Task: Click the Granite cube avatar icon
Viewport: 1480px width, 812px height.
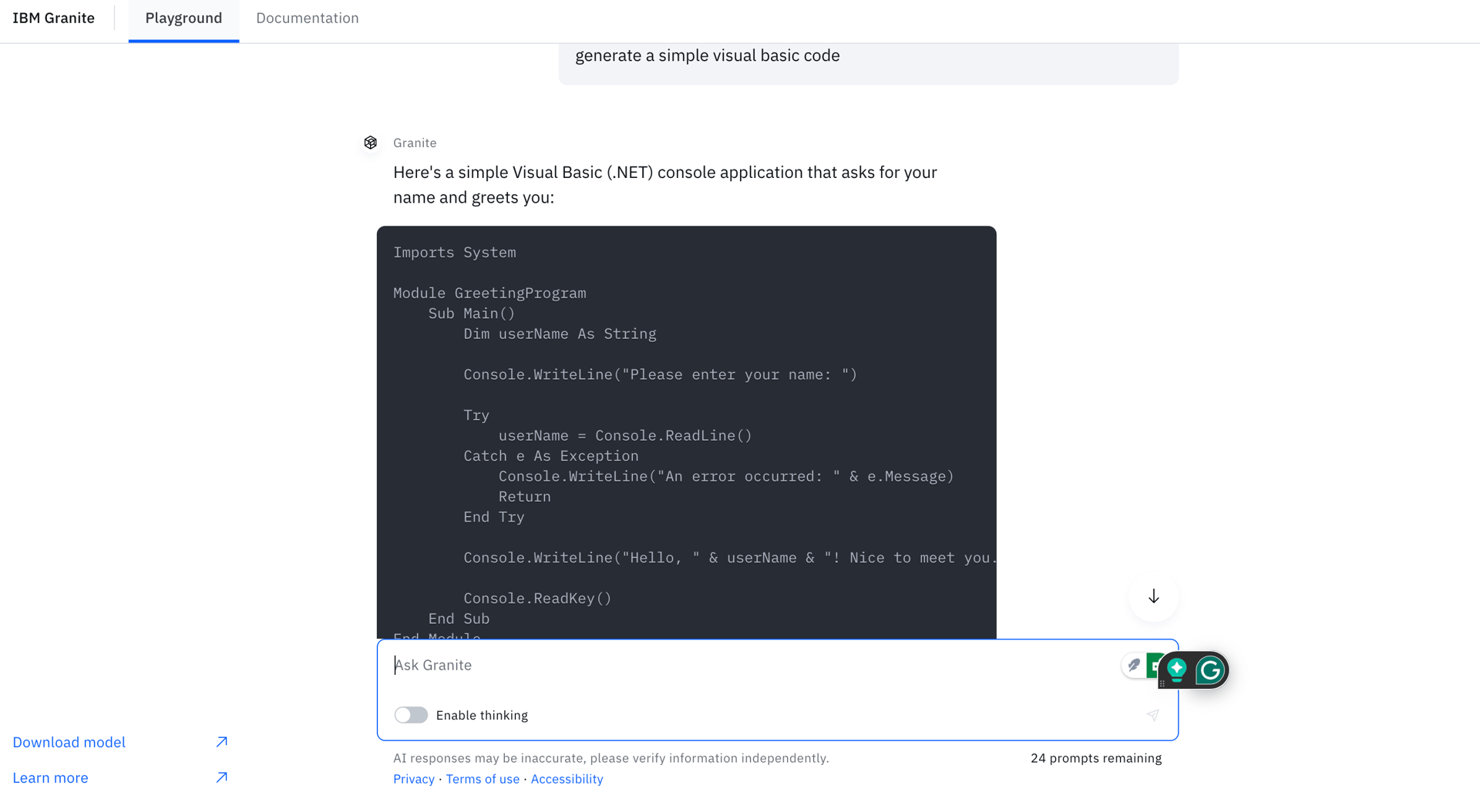Action: point(371,143)
